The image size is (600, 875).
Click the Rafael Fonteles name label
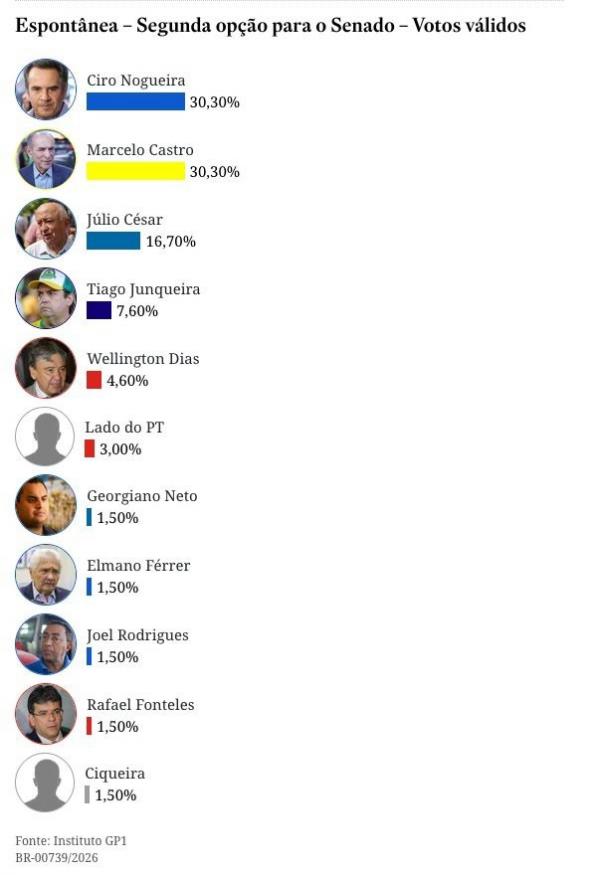(140, 705)
